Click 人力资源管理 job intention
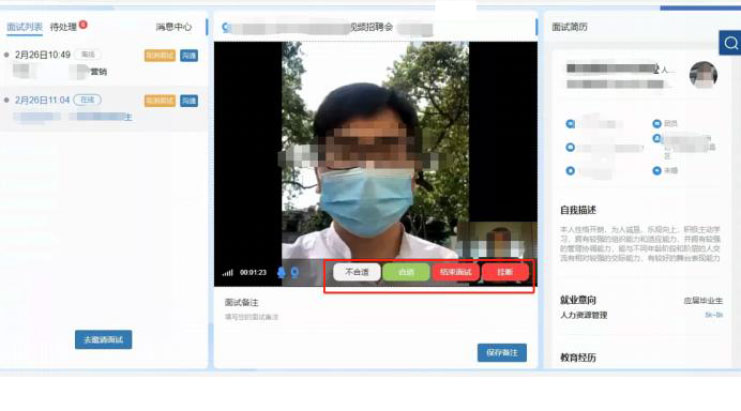 584,315
